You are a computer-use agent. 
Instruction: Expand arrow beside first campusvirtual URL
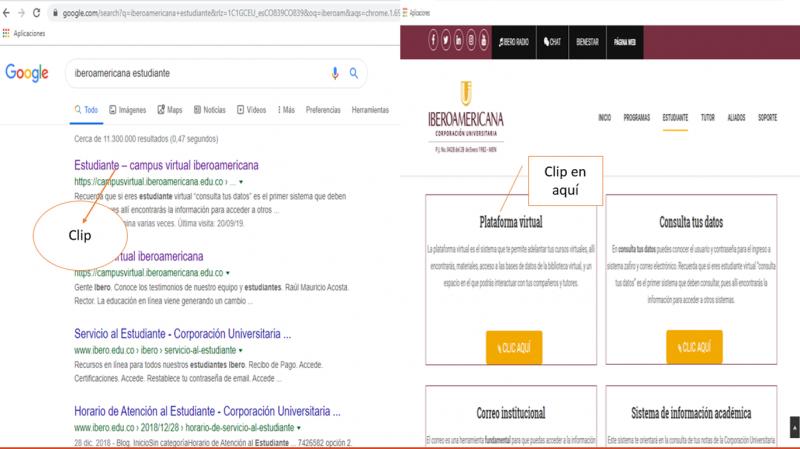pos(241,182)
